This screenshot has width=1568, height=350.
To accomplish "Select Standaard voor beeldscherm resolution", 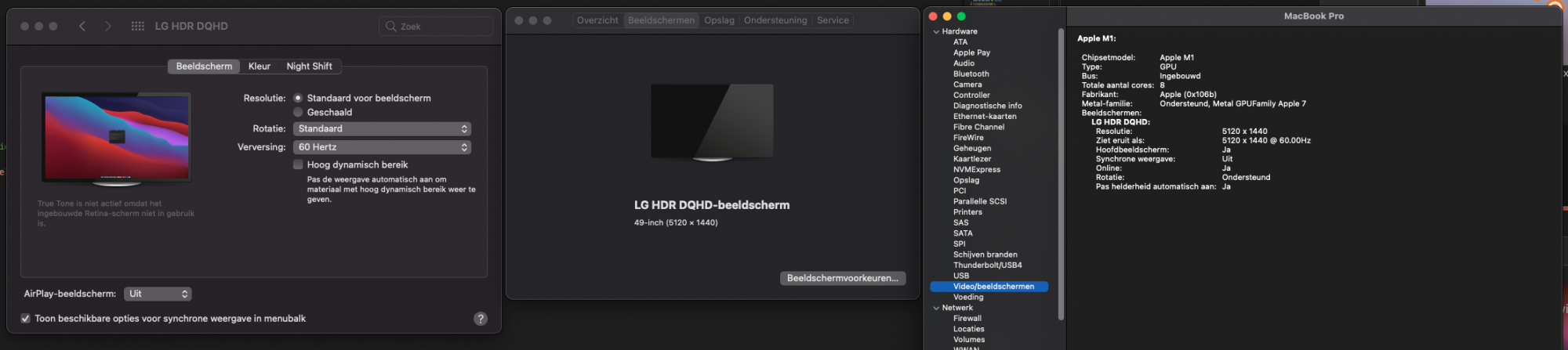I will [x=298, y=98].
